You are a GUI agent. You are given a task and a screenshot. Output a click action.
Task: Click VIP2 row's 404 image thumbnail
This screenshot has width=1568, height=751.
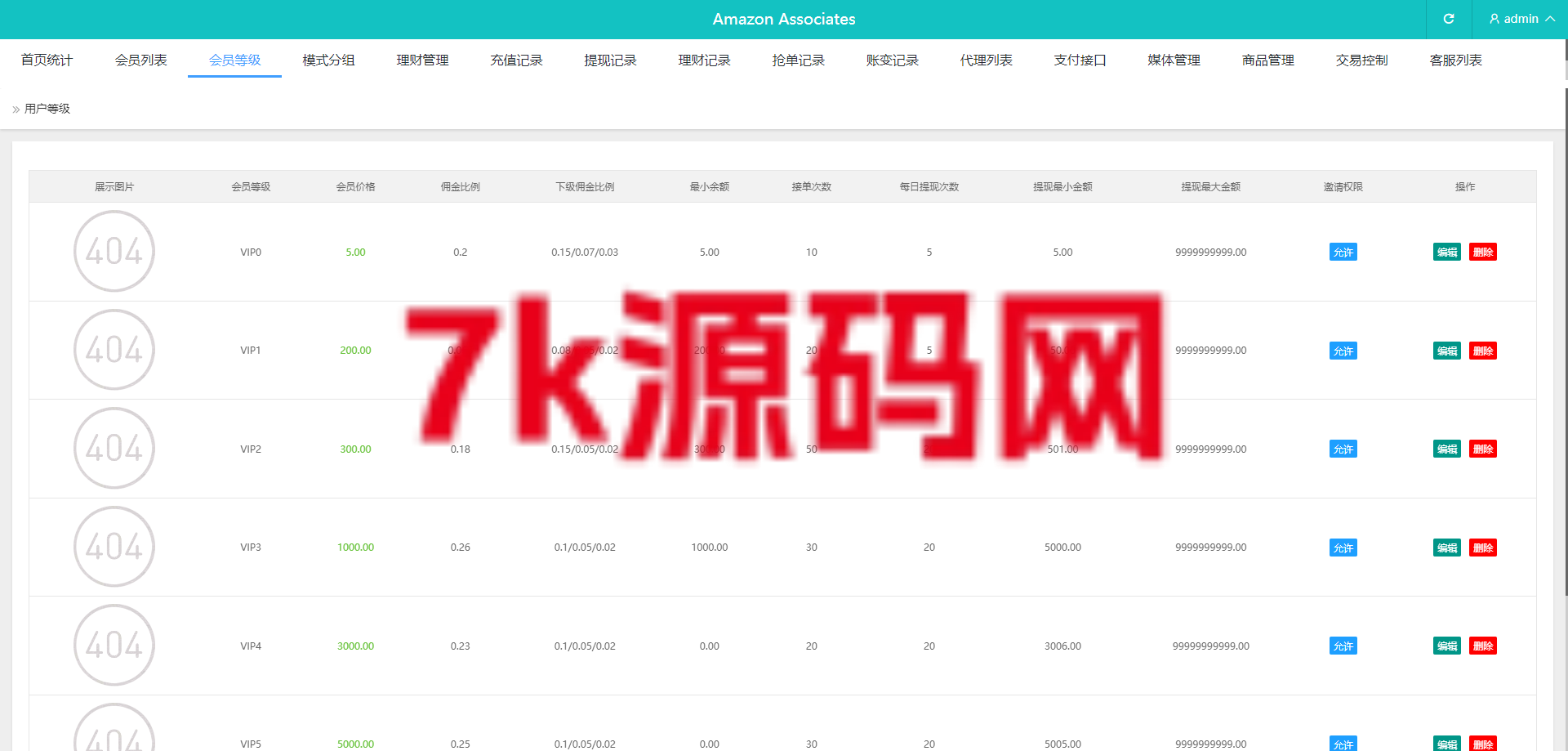coord(114,448)
